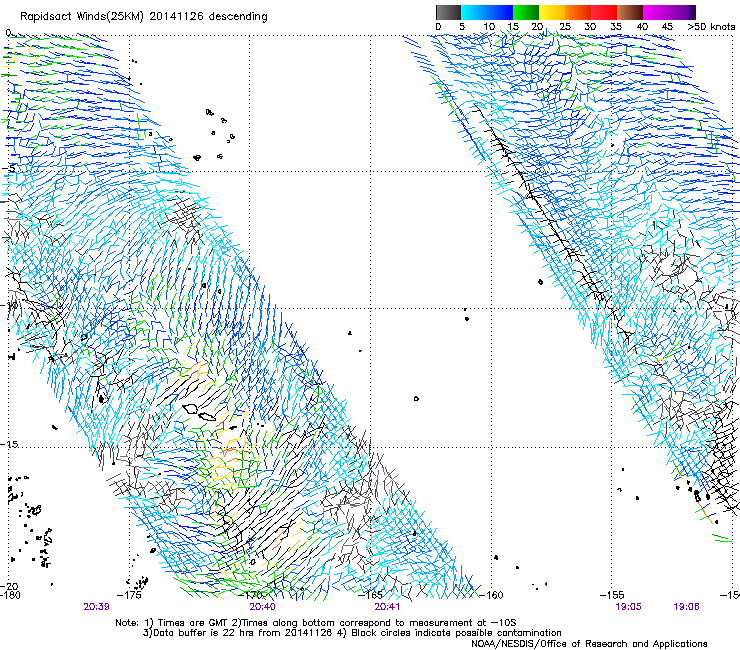Click the '20' label under the color bar
Screen dimensions: 740x650
(x=537, y=26)
